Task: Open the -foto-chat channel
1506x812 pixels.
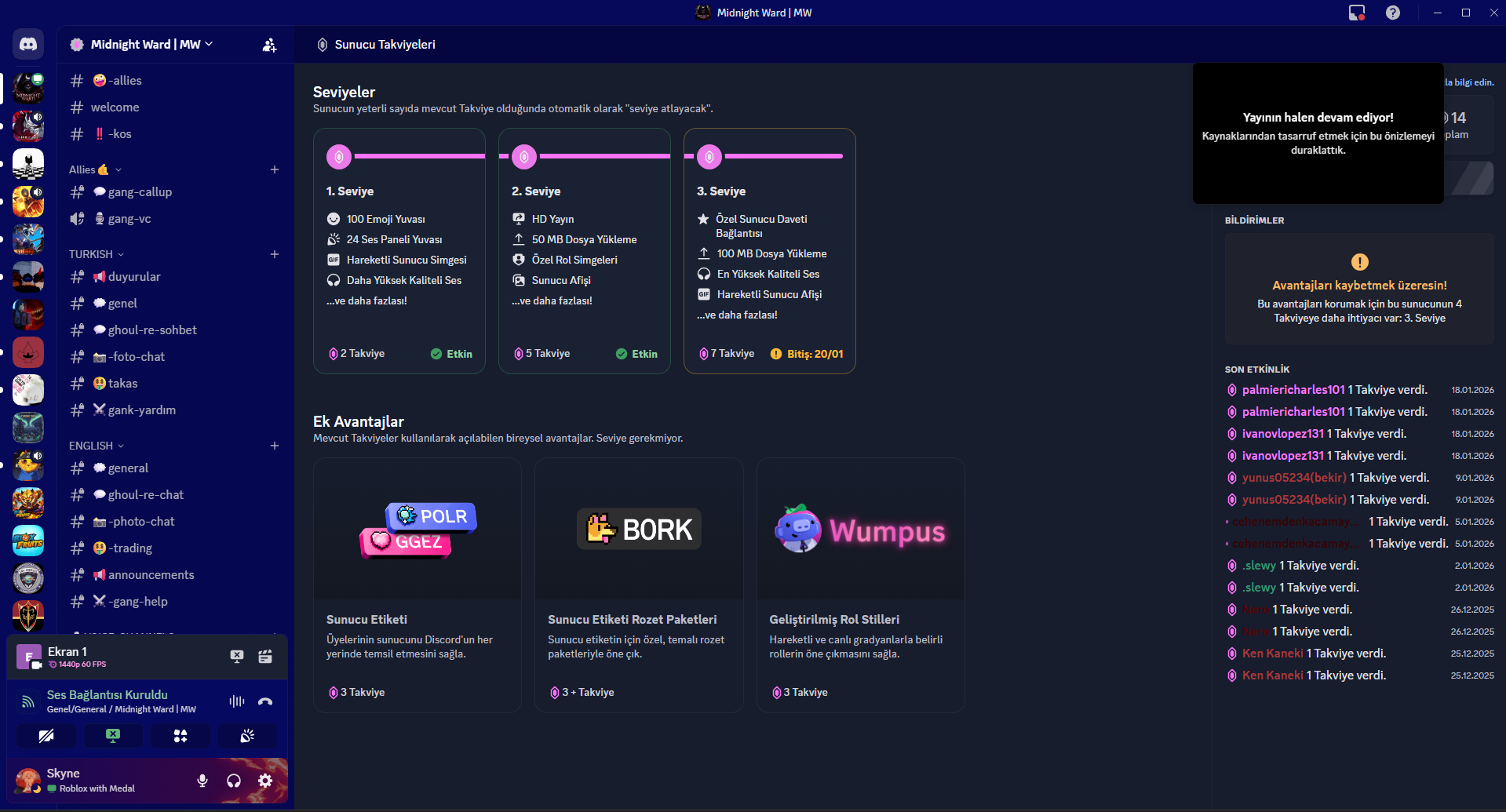Action: 174,357
